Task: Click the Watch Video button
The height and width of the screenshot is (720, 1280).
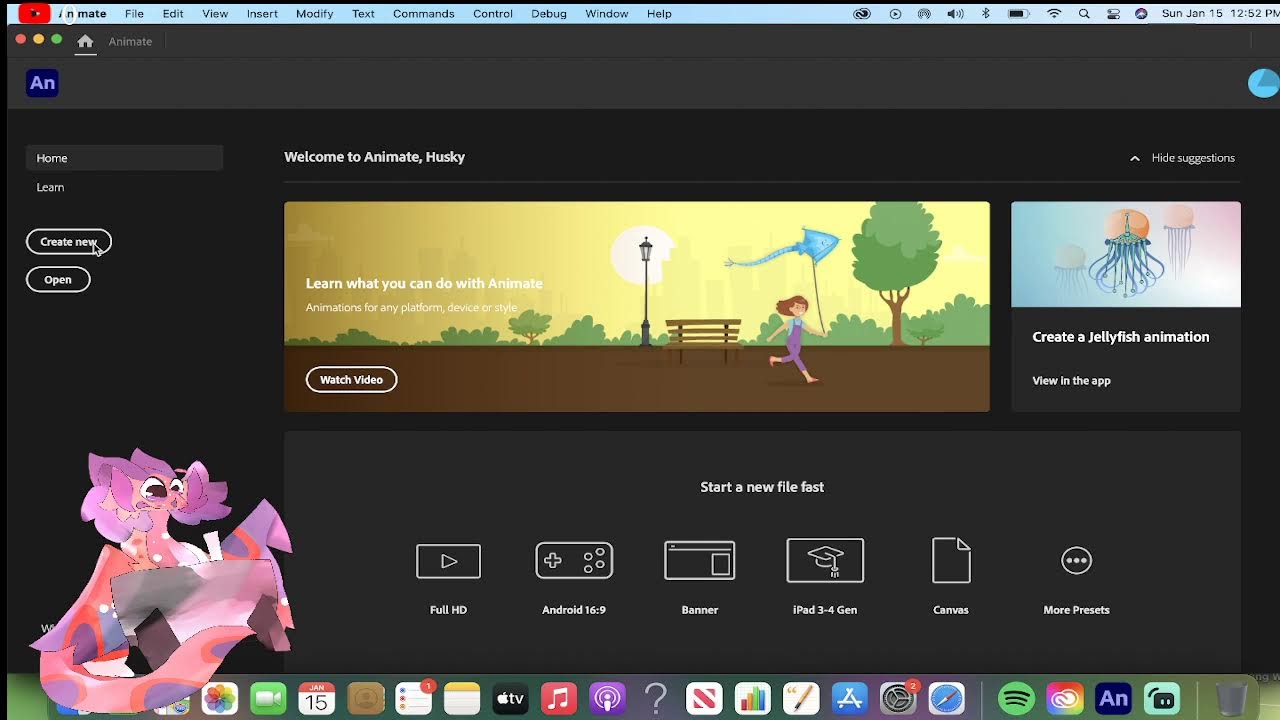Action: click(351, 380)
